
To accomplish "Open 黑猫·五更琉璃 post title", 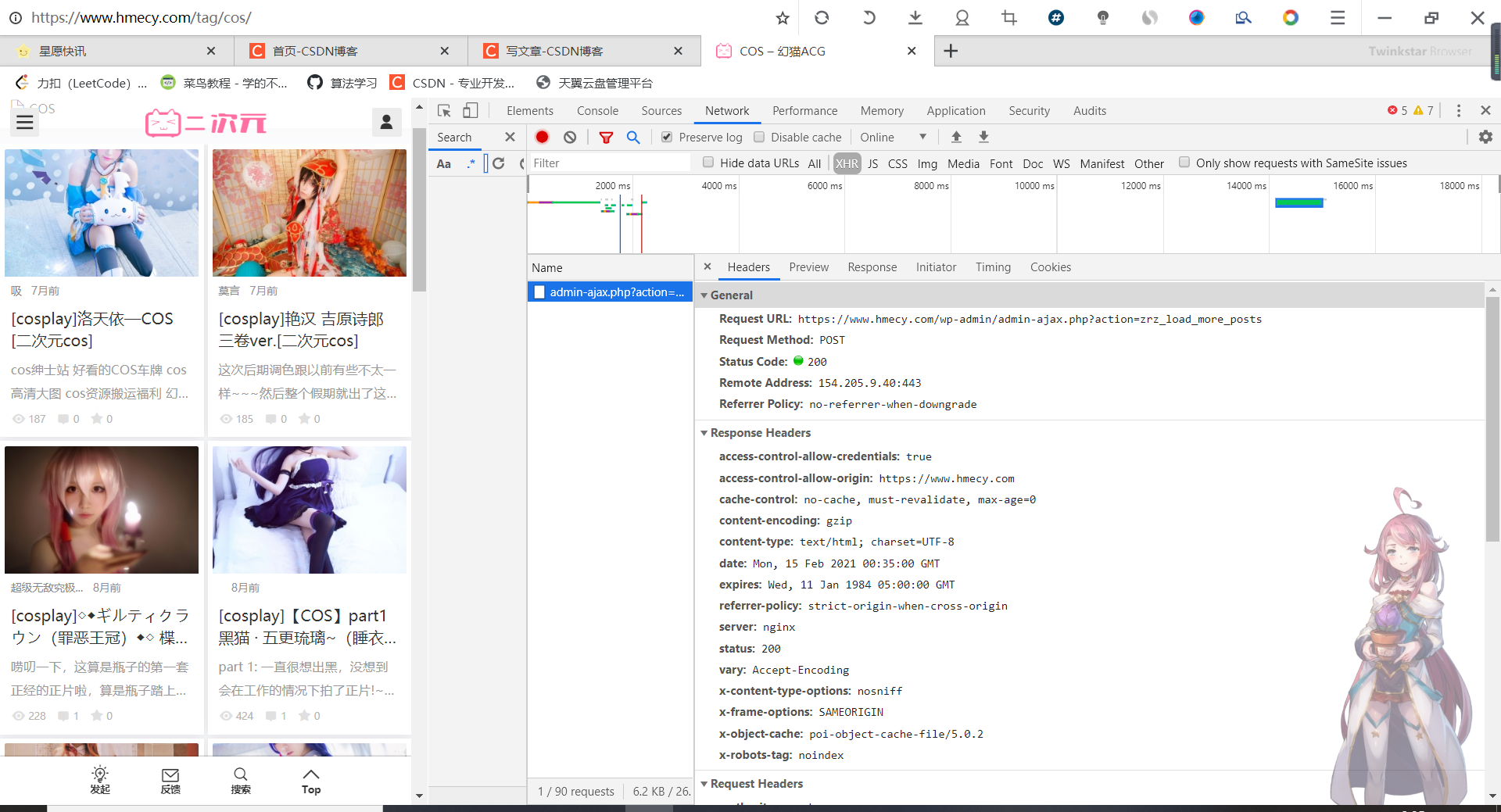I will point(307,627).
